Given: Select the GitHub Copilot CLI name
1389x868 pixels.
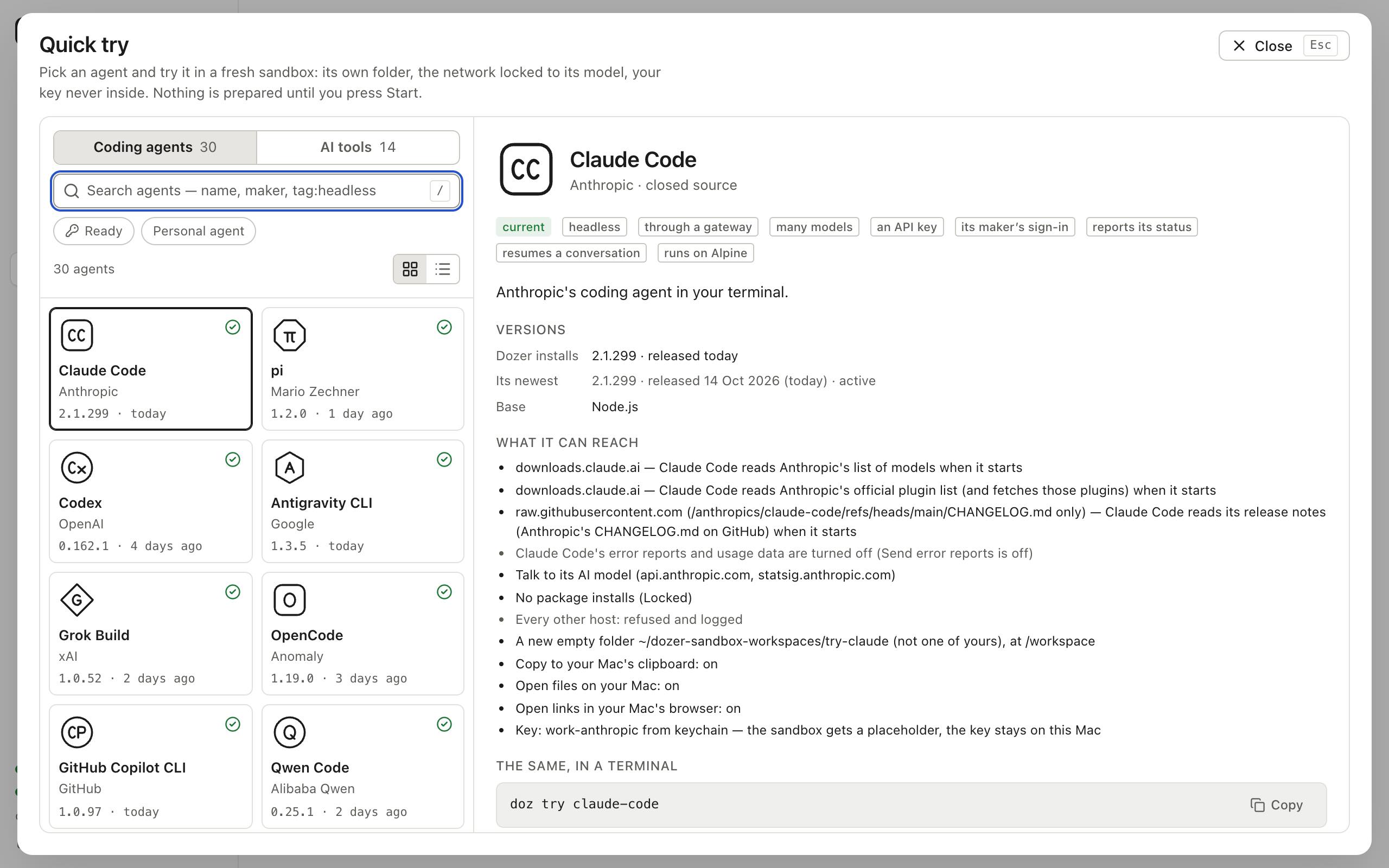Looking at the screenshot, I should pyautogui.click(x=122, y=768).
